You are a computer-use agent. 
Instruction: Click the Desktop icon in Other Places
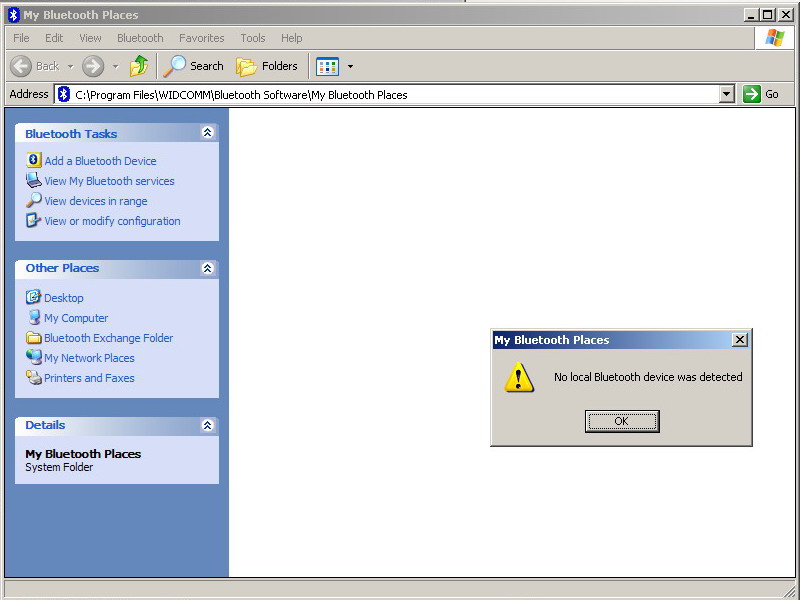(x=34, y=296)
